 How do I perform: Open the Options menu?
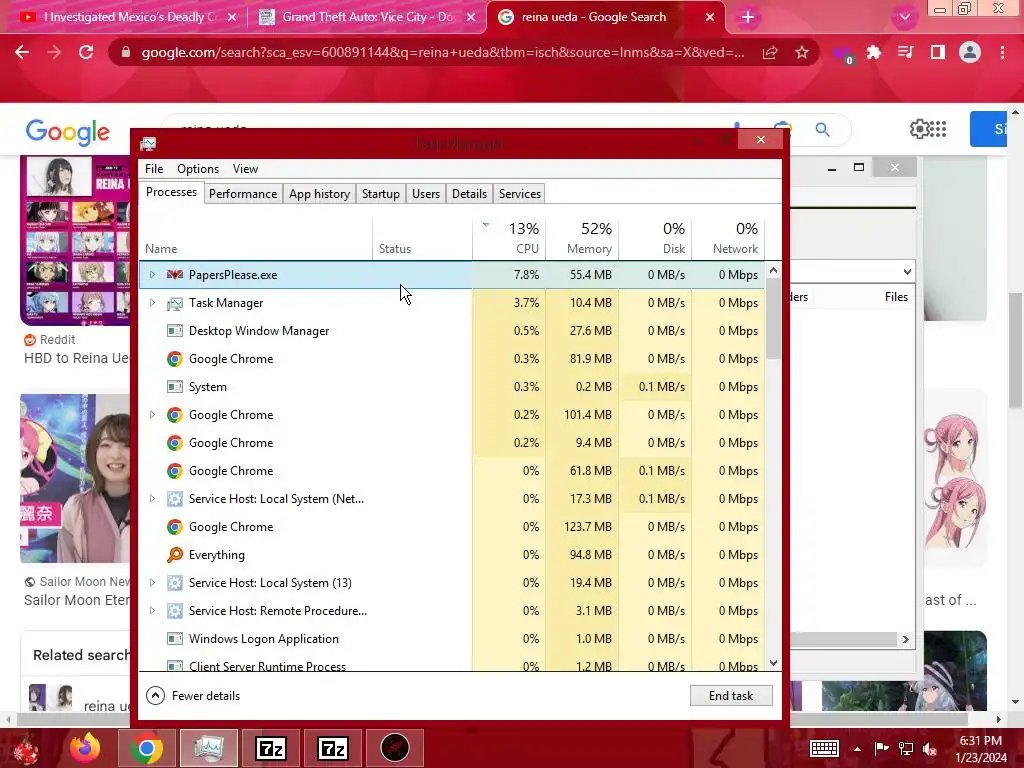tap(198, 168)
